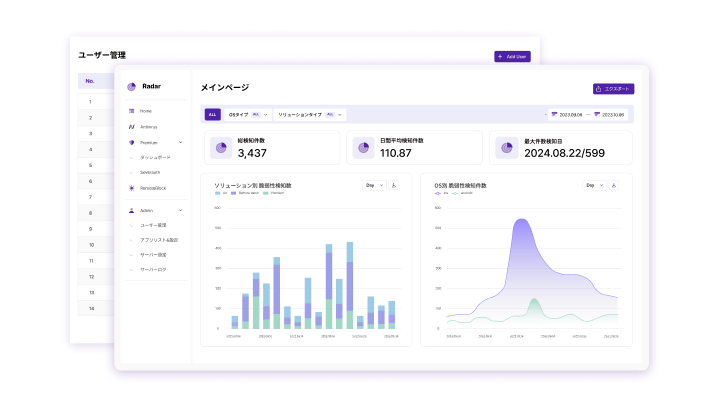The height and width of the screenshot is (405, 720).
Task: Click the start date calendar field
Action: tap(566, 114)
